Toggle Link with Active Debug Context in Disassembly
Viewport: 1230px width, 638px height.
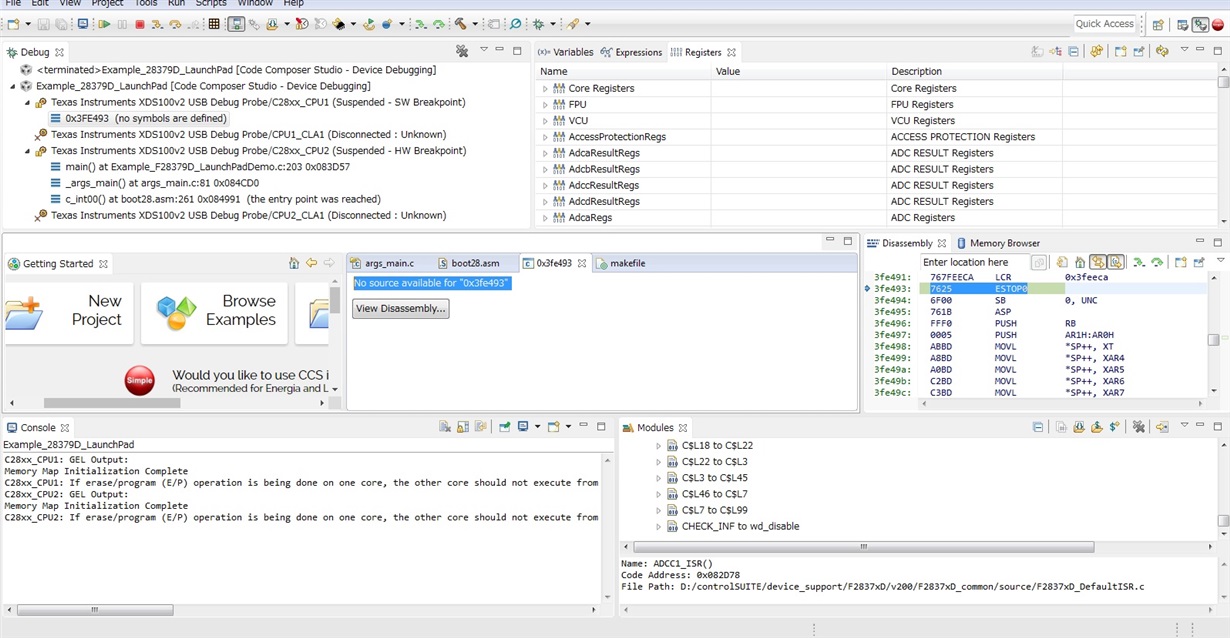coord(1098,262)
